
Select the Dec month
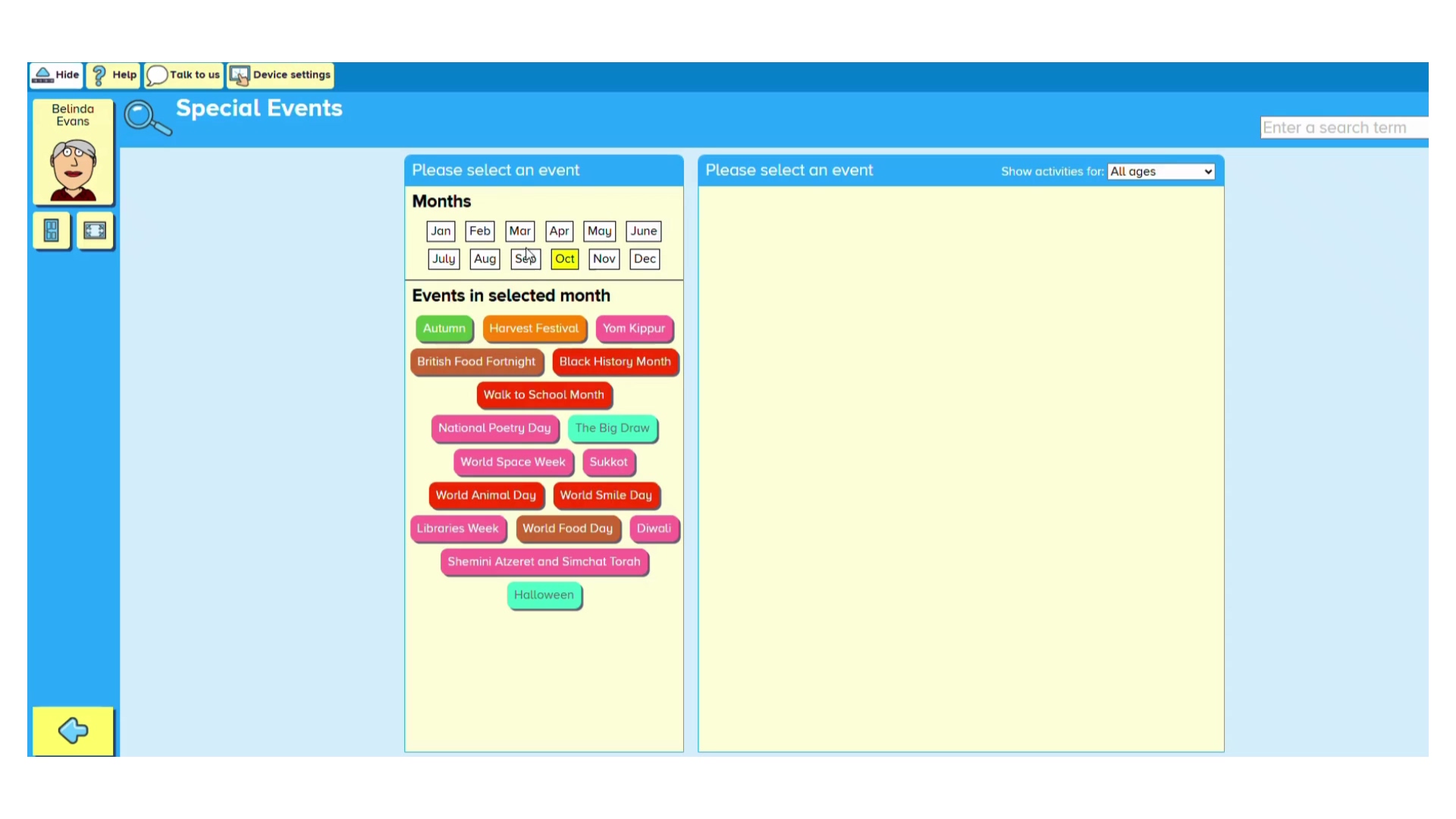click(x=645, y=259)
